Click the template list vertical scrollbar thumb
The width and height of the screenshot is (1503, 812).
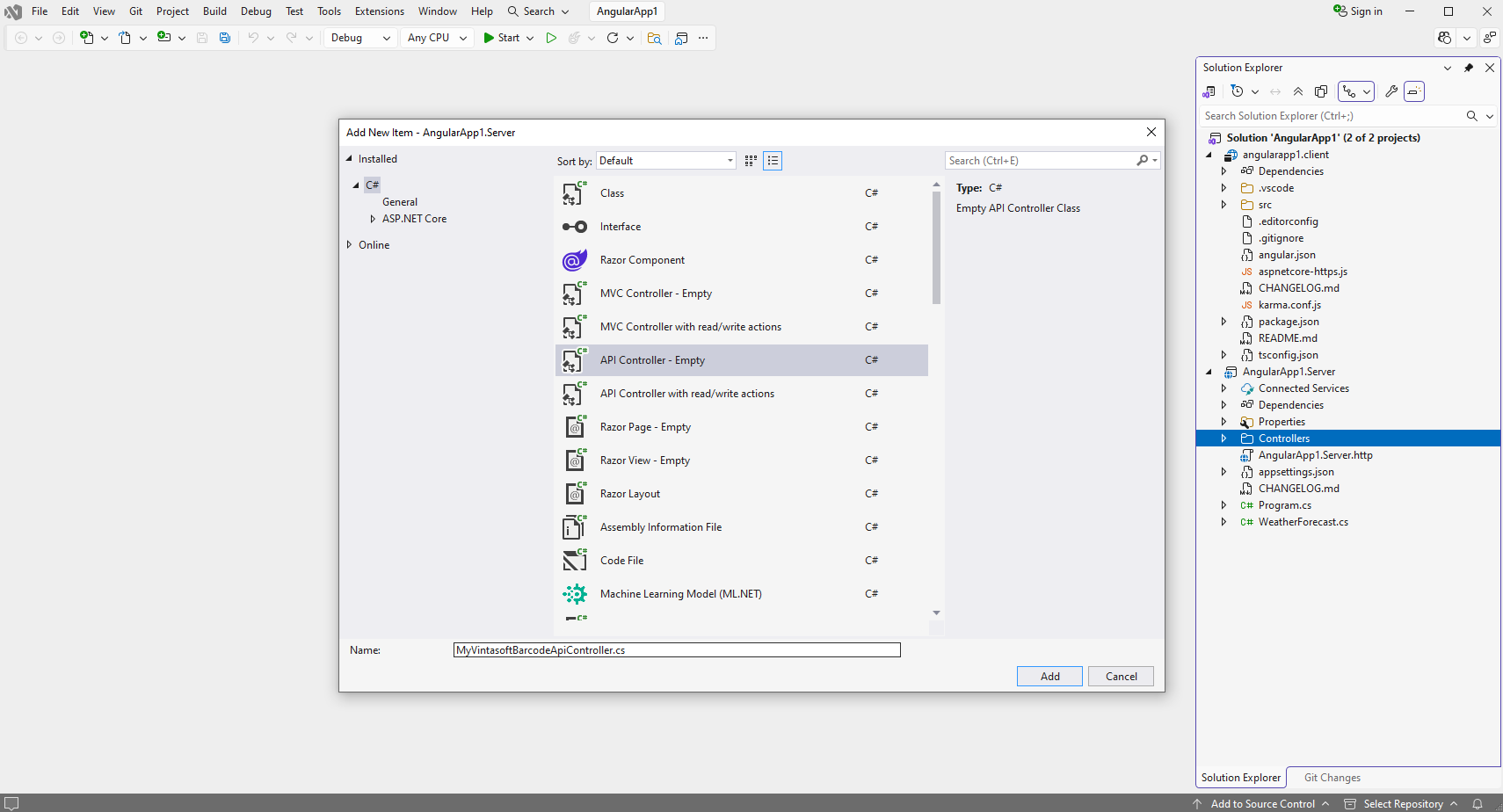click(936, 248)
